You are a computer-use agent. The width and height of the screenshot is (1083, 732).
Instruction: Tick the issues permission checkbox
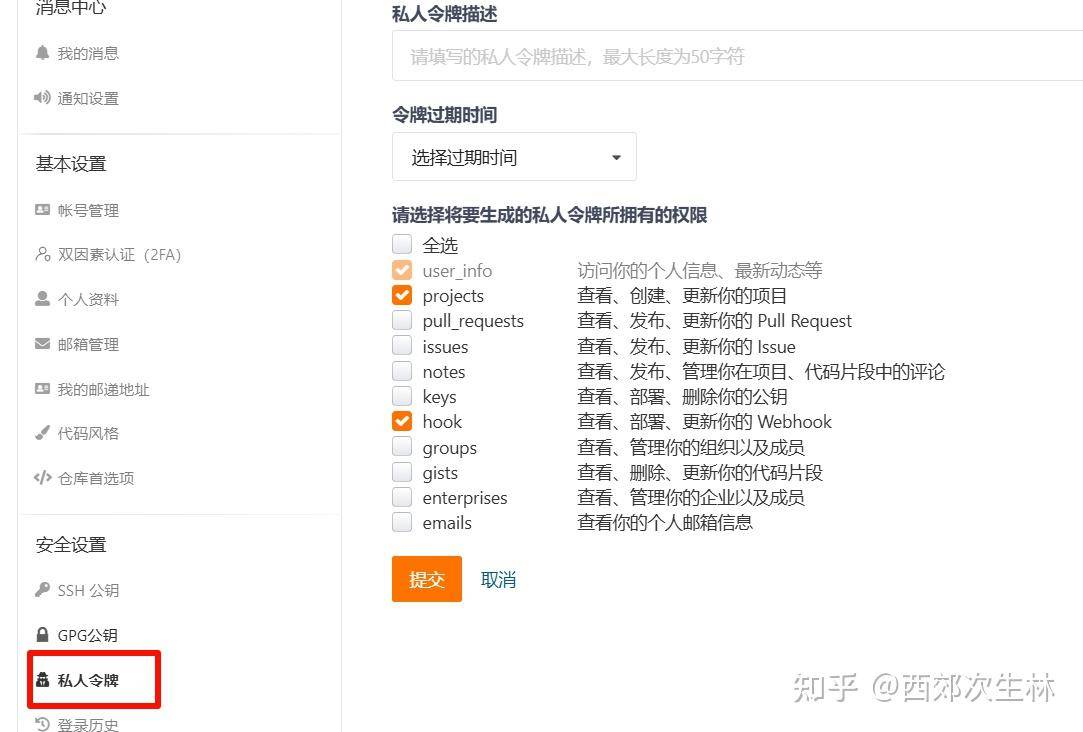pyautogui.click(x=402, y=345)
